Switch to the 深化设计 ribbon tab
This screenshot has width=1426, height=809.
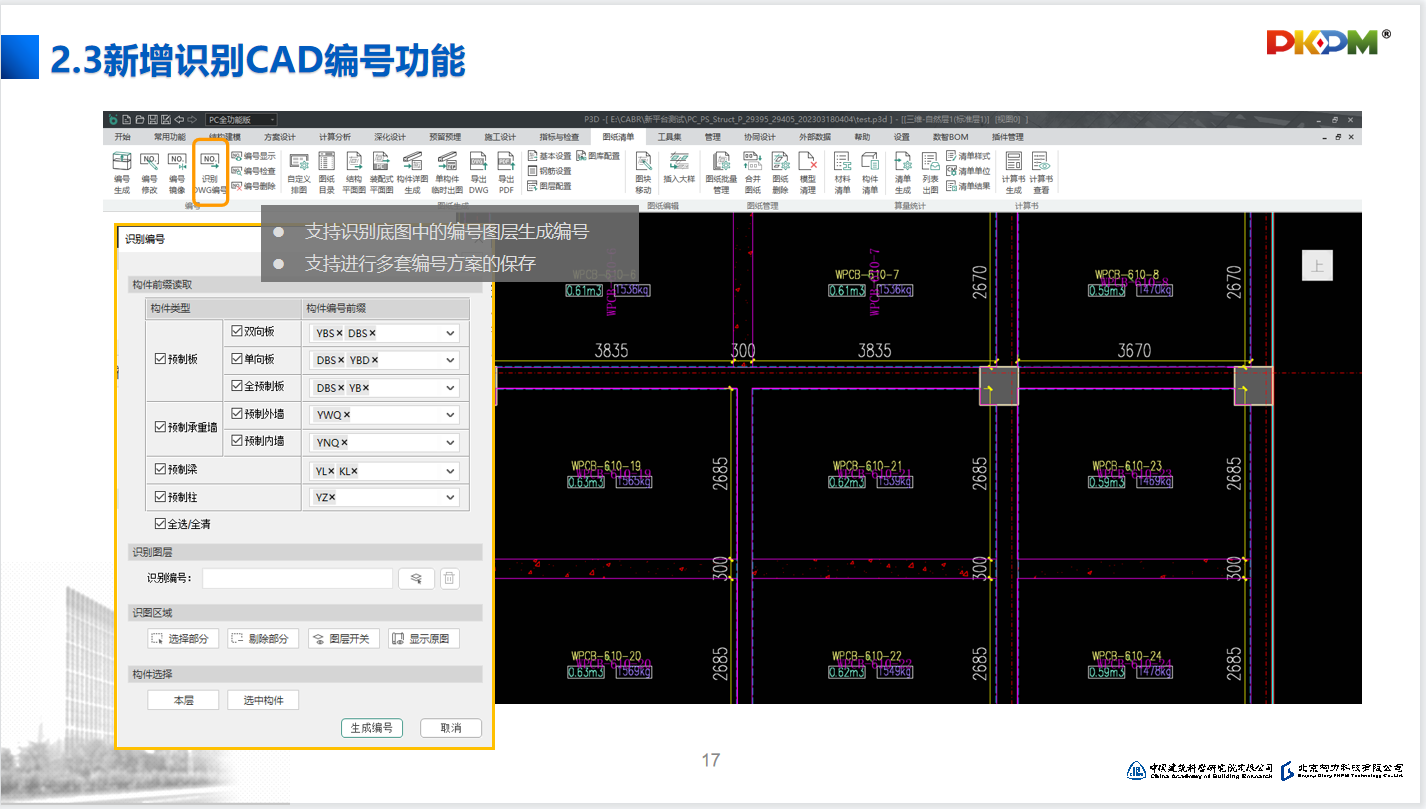[389, 137]
